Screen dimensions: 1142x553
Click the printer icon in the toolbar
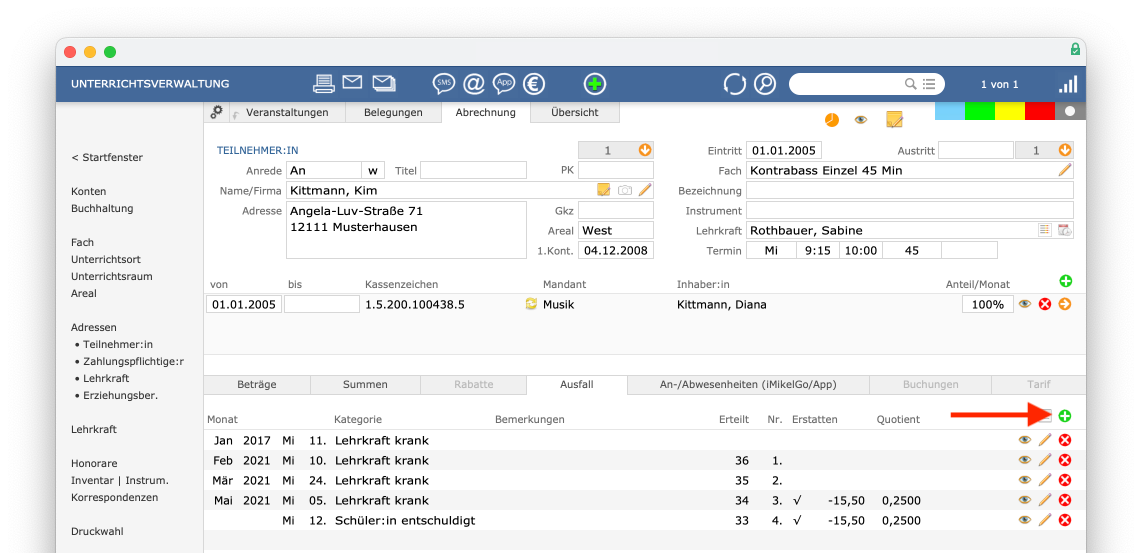point(324,84)
